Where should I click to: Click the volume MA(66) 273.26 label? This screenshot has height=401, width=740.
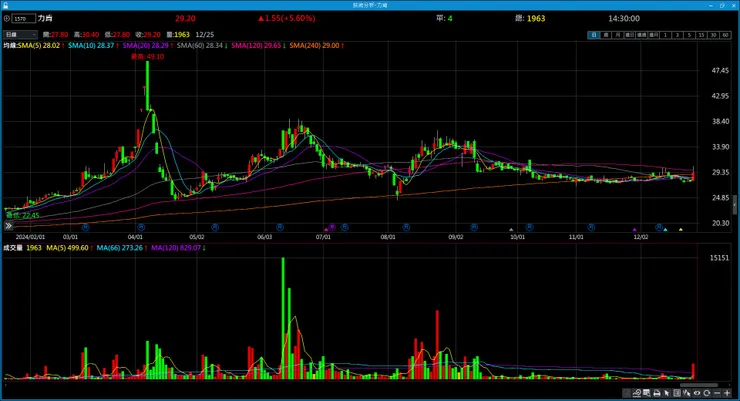point(119,248)
